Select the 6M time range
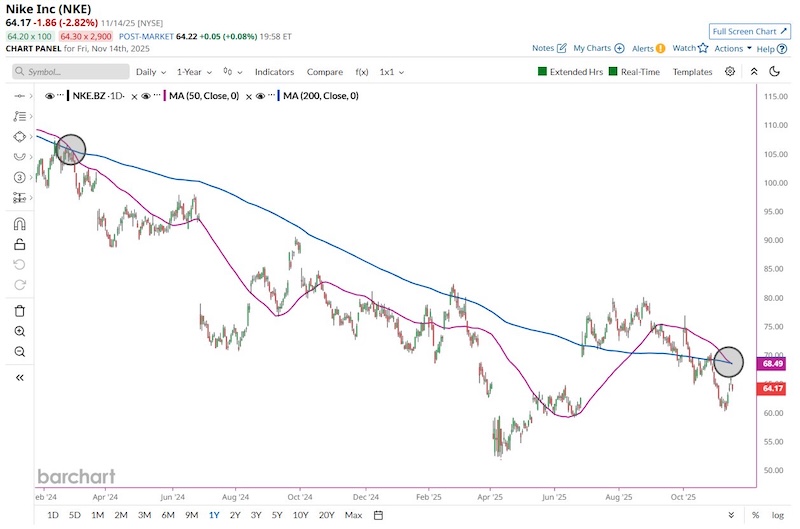Screen dimensions: 800x529 (168, 515)
